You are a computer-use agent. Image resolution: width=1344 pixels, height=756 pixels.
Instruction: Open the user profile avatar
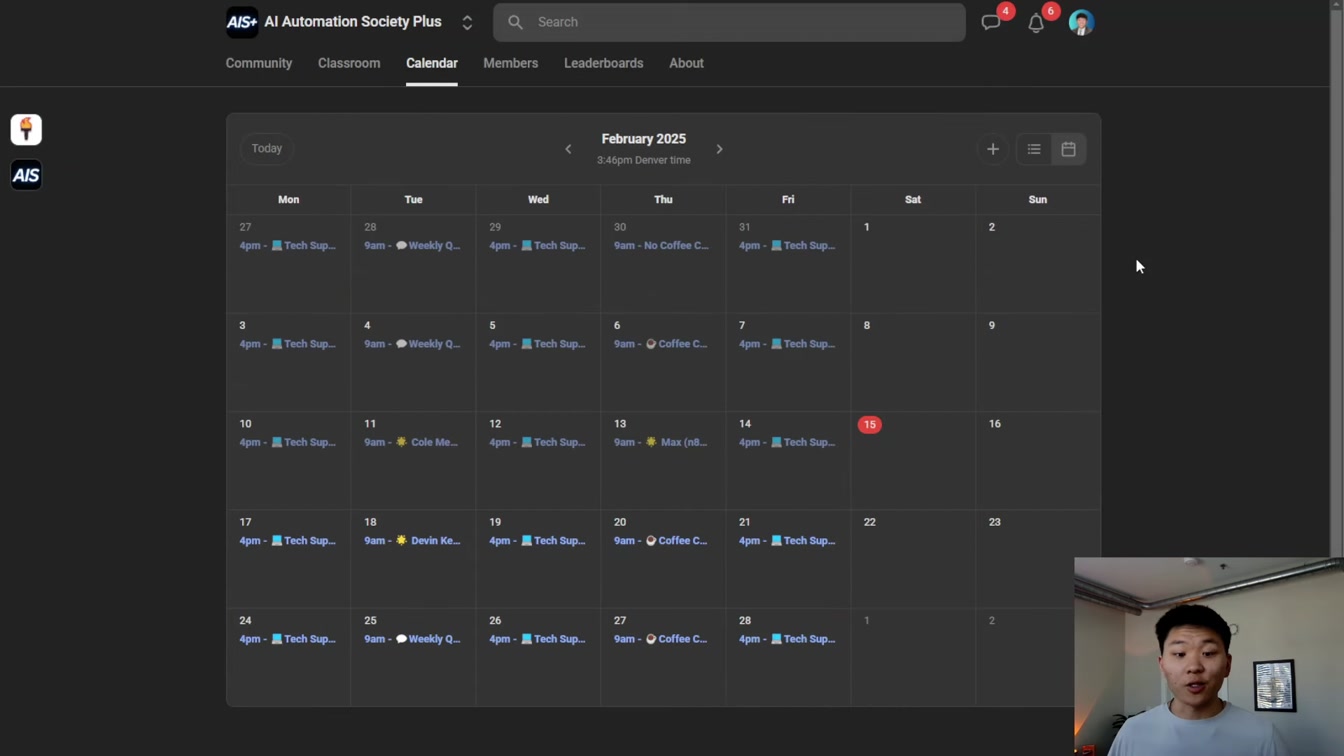[x=1081, y=22]
